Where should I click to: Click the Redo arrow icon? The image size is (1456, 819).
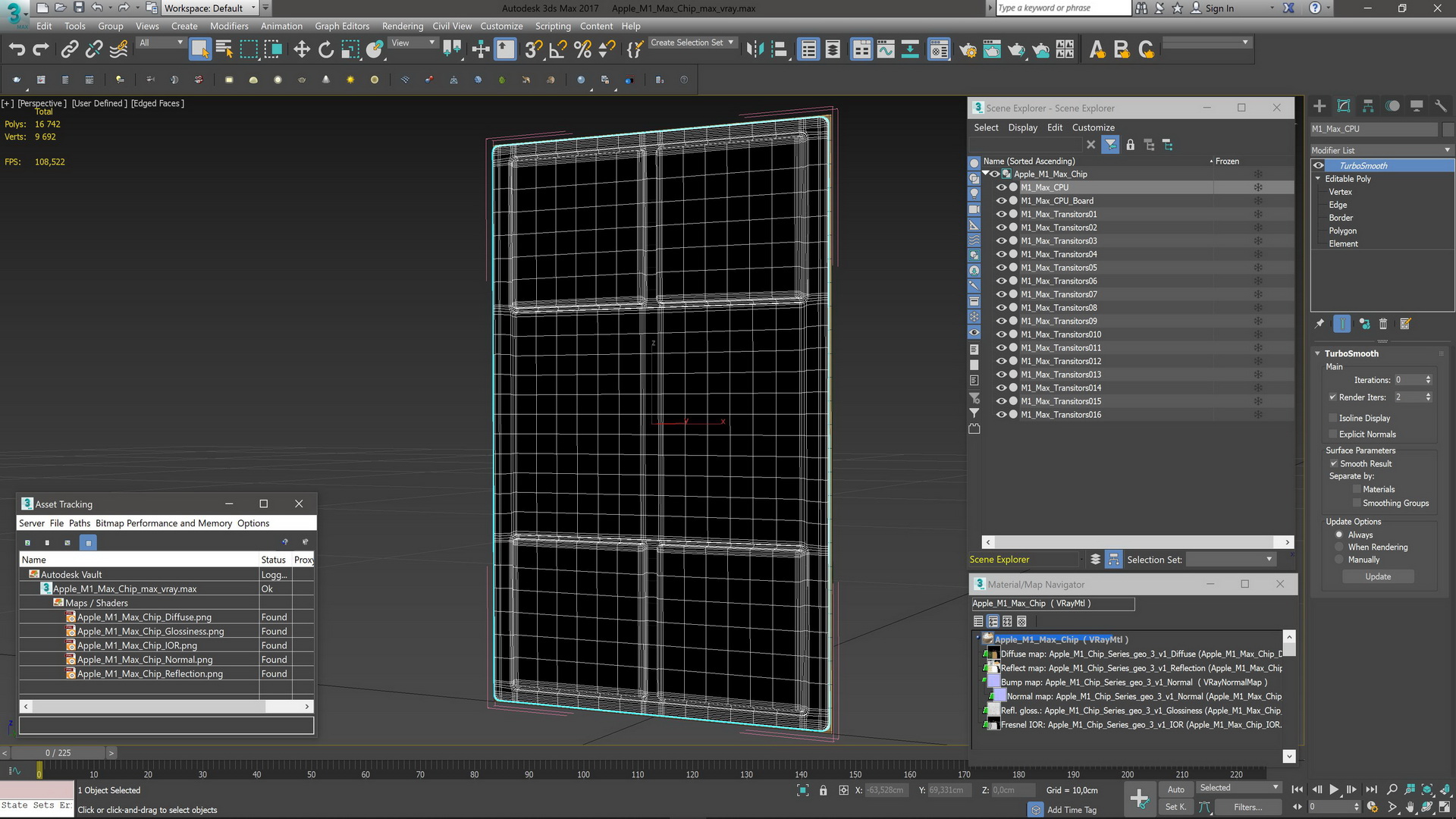[41, 50]
